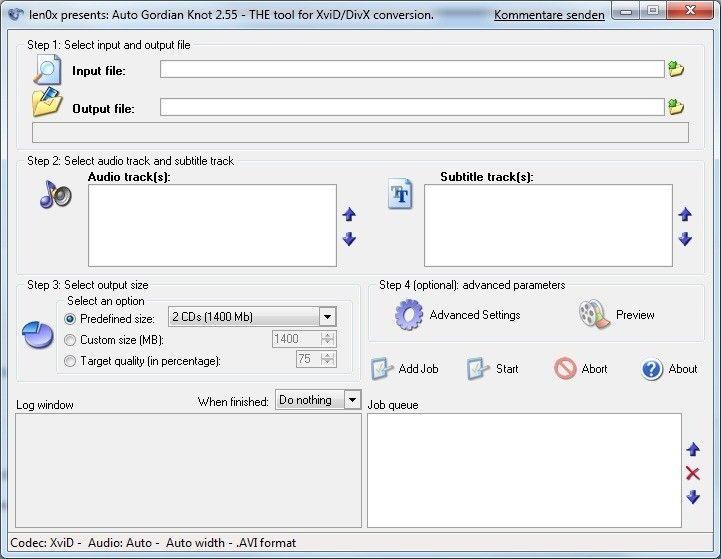Click the custom size 1400 value field
The width and height of the screenshot is (721, 559).
pos(296,339)
